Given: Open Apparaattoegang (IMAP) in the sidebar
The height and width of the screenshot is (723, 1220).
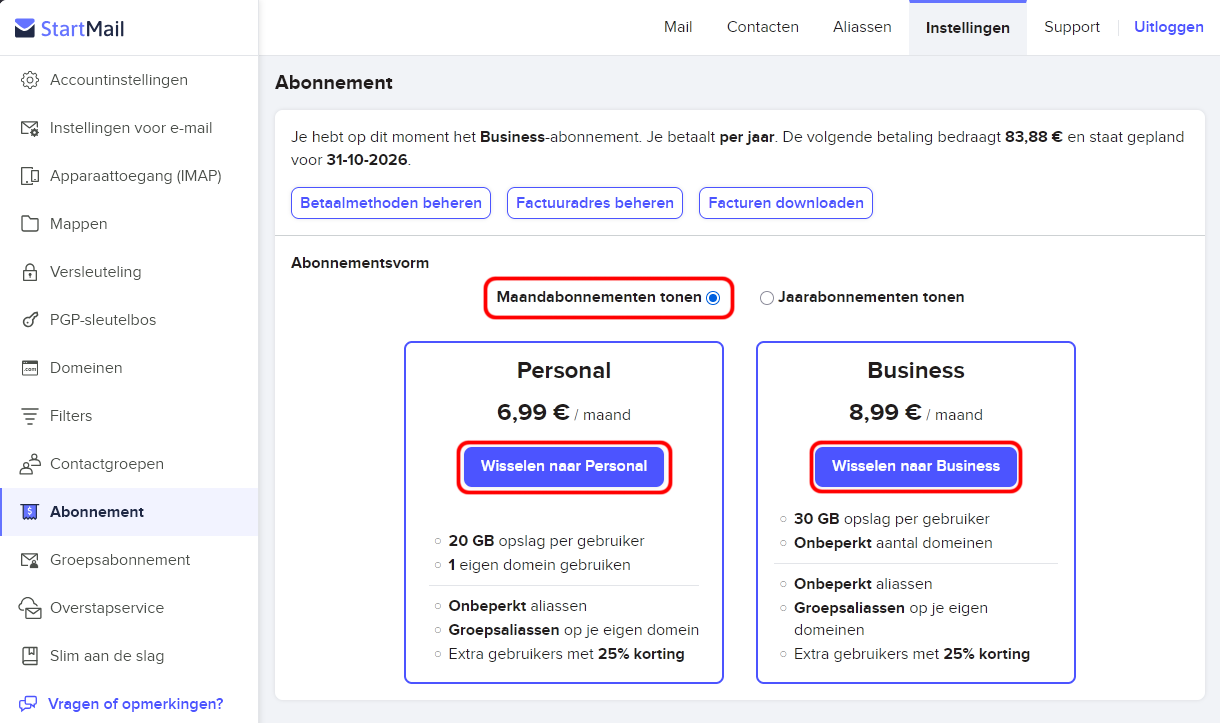Looking at the screenshot, I should pos(129,176).
